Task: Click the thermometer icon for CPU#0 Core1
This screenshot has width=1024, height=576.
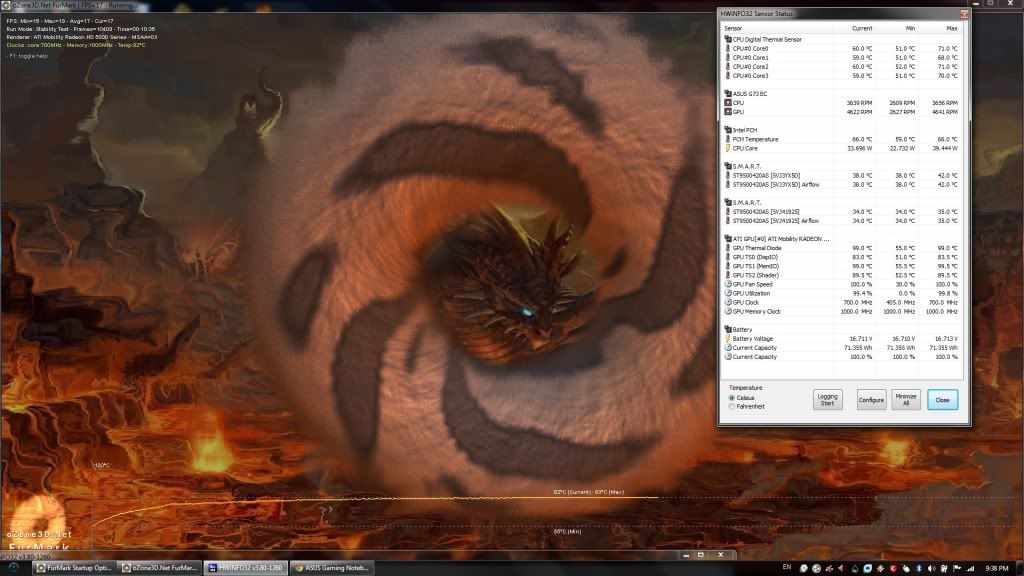Action: pyautogui.click(x=728, y=57)
